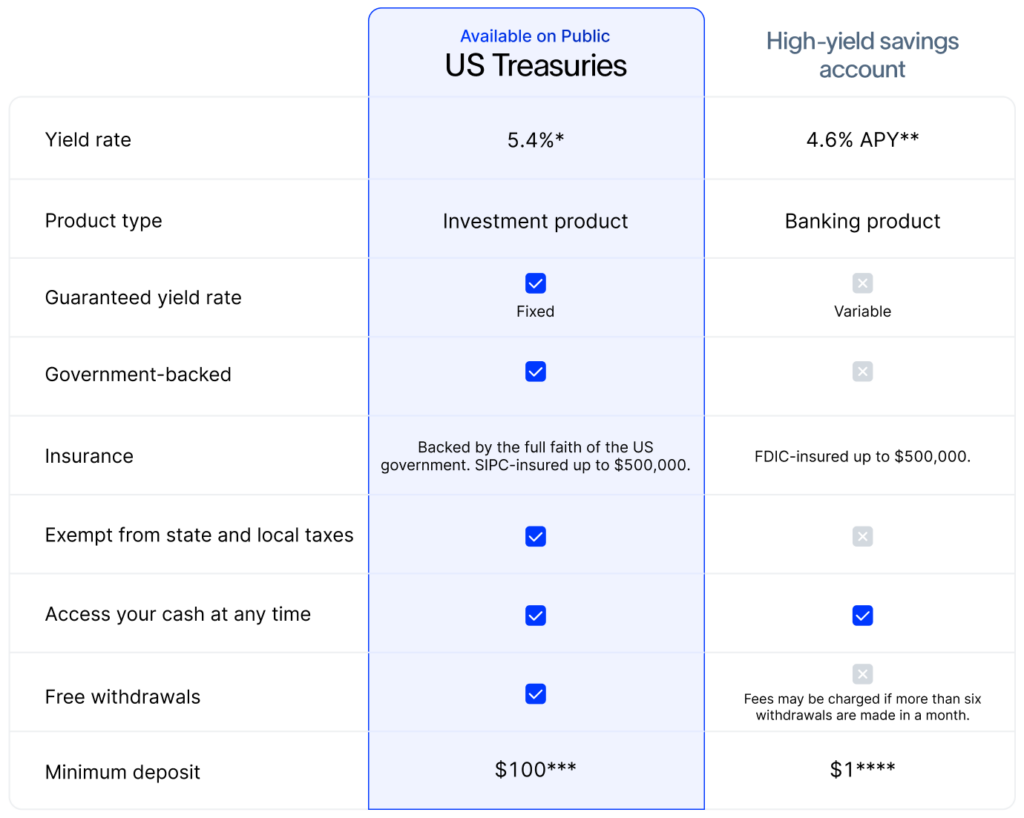Viewport: 1024px width, 818px height.
Task: Select the High-yield savings account heading
Action: (862, 55)
